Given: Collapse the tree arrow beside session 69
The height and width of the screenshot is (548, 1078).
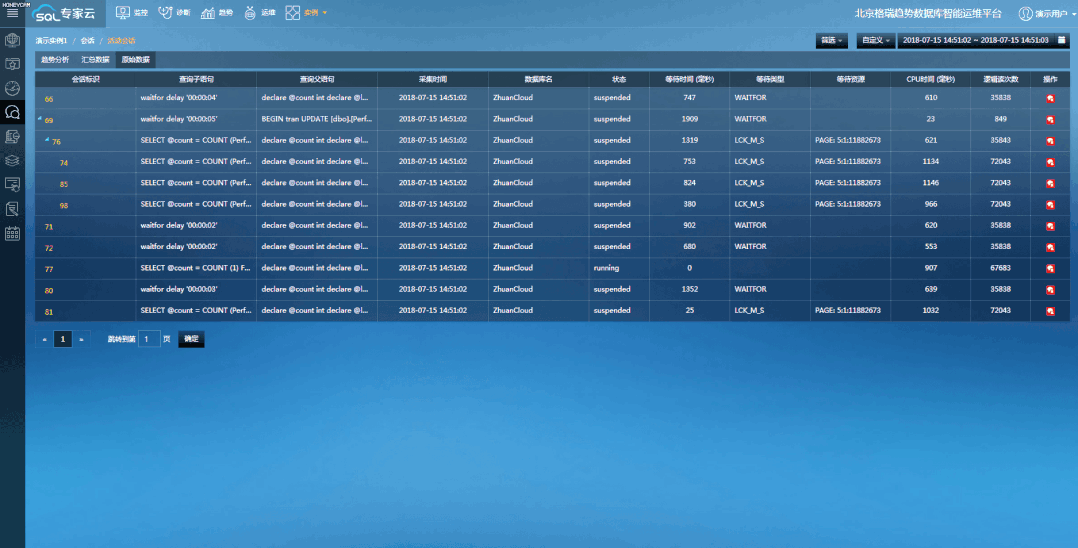Looking at the screenshot, I should [40, 118].
